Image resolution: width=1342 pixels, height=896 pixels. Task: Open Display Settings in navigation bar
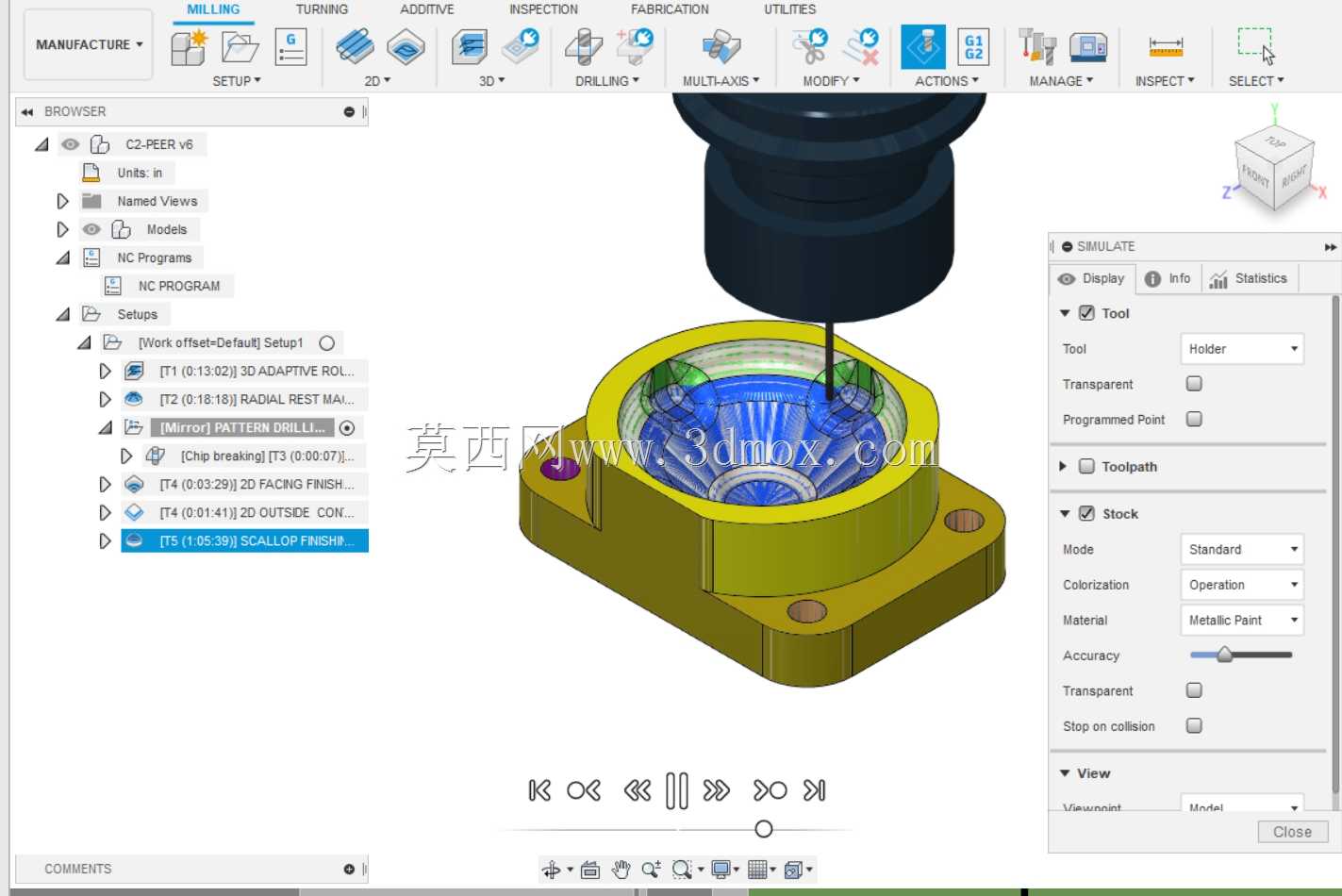722,870
